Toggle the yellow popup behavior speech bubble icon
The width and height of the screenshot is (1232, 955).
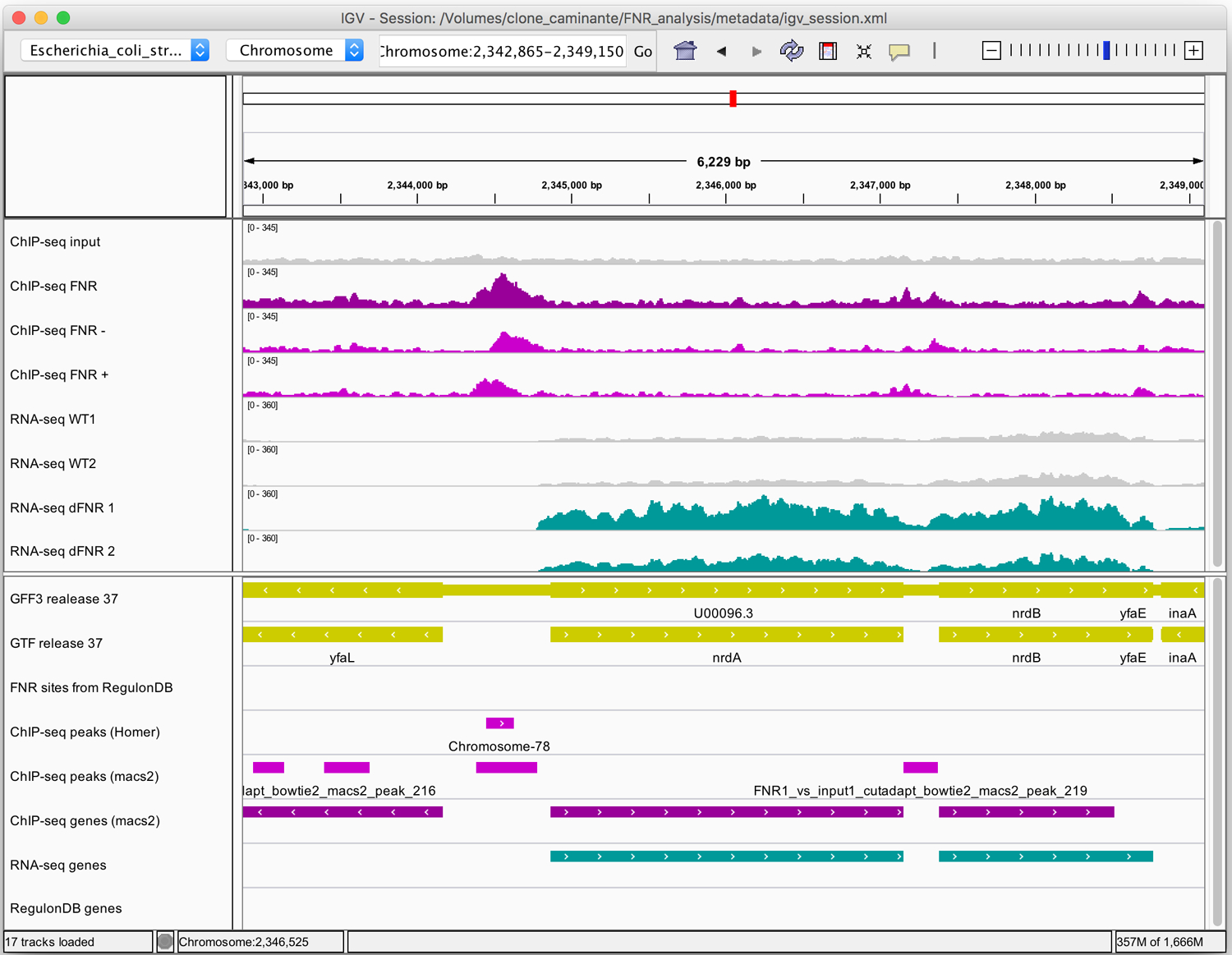click(899, 52)
